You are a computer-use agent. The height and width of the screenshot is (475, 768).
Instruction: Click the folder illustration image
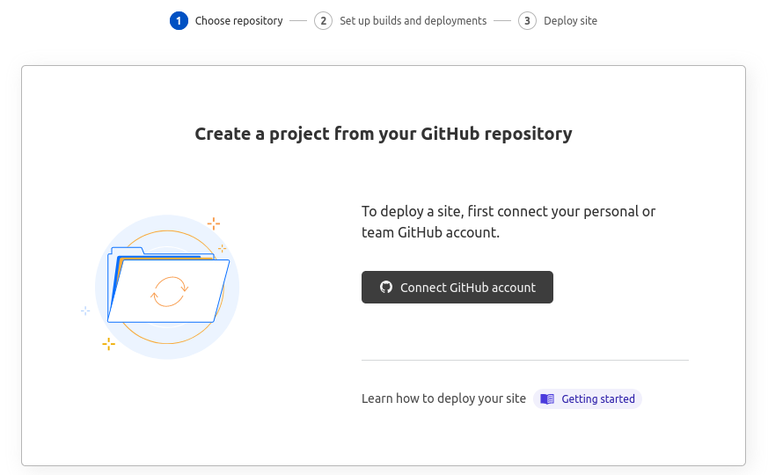point(168,287)
